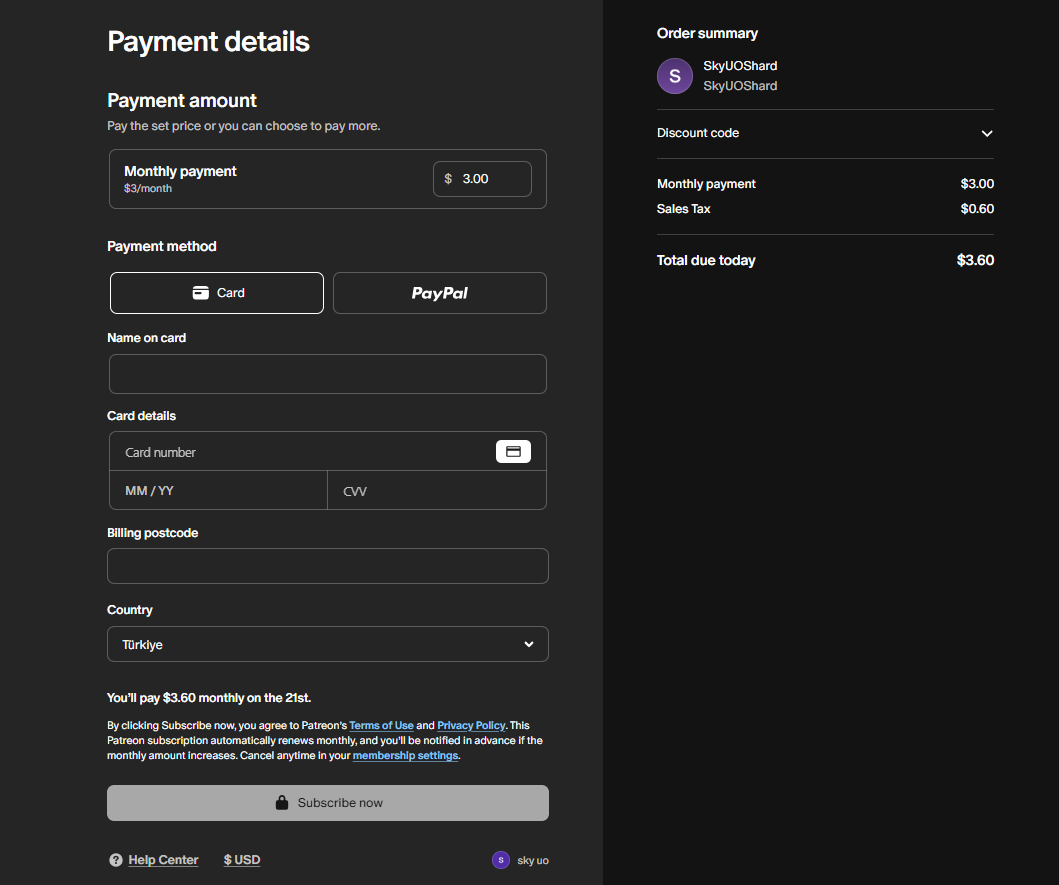Select Card as payment method

click(x=217, y=293)
